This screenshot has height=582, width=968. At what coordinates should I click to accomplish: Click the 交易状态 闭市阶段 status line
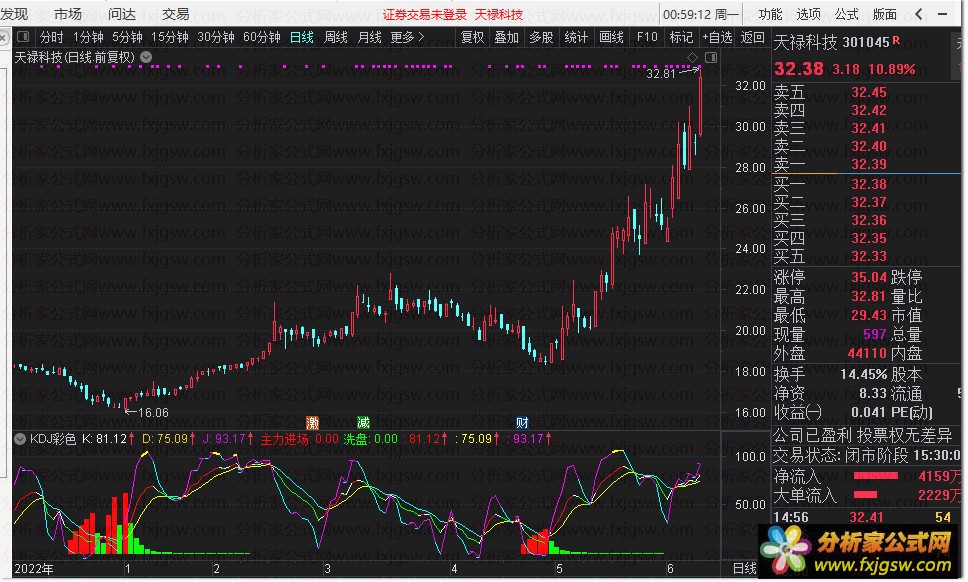pos(867,455)
